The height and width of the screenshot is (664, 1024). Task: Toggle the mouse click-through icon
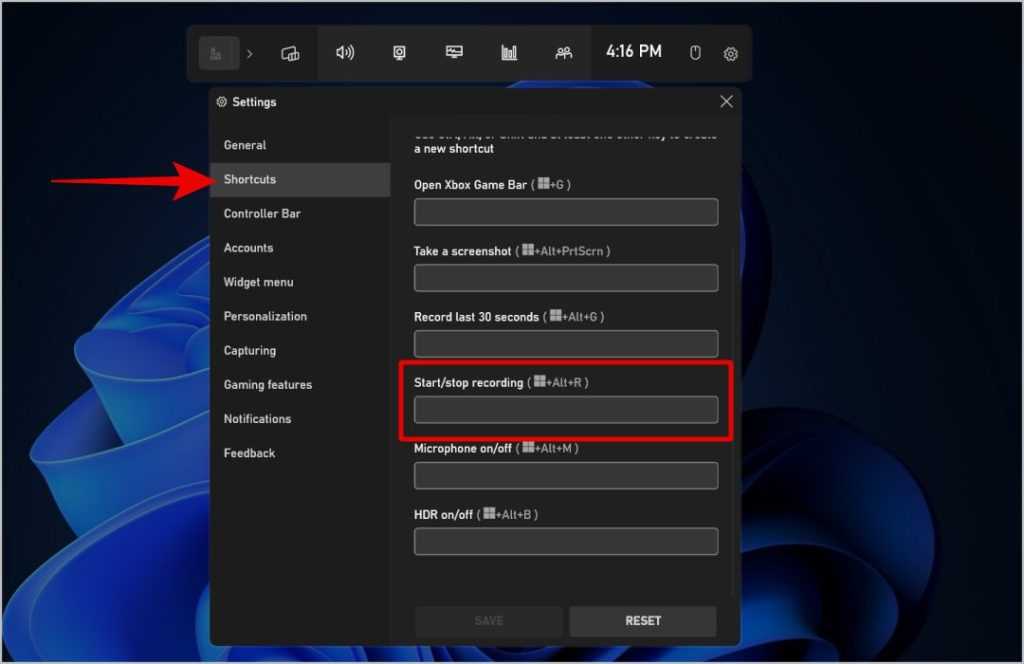tap(696, 53)
